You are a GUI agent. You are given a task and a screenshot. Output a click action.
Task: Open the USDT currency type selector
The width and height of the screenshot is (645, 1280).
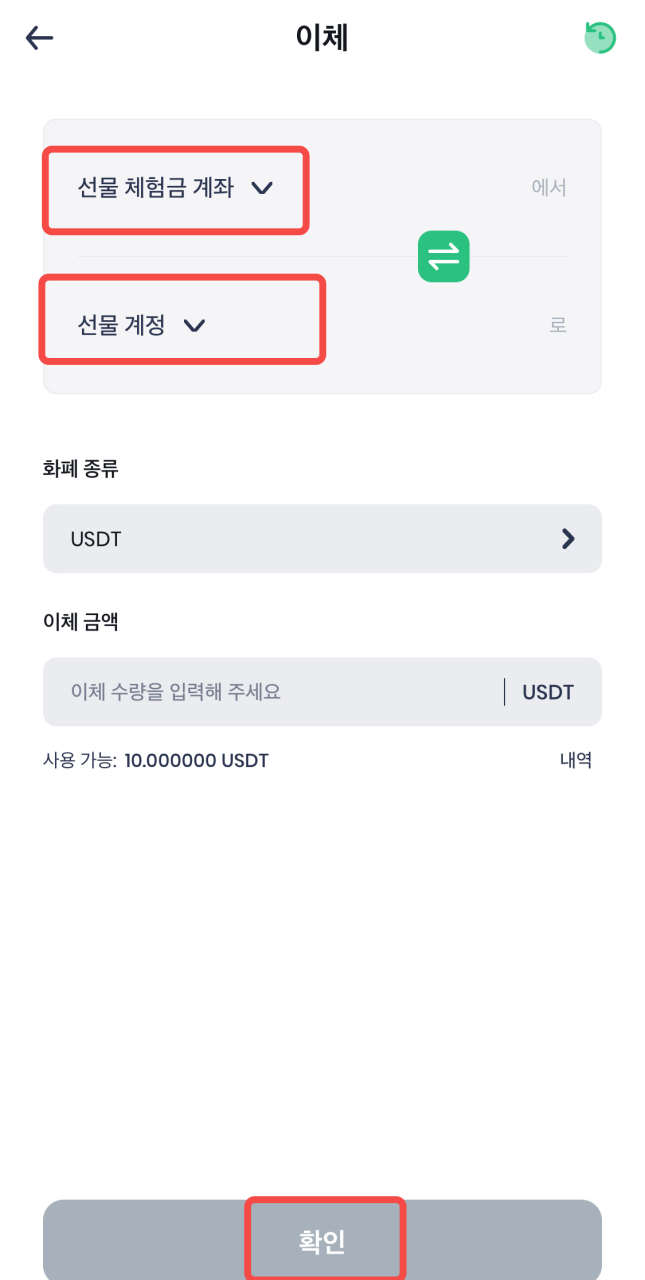(322, 539)
